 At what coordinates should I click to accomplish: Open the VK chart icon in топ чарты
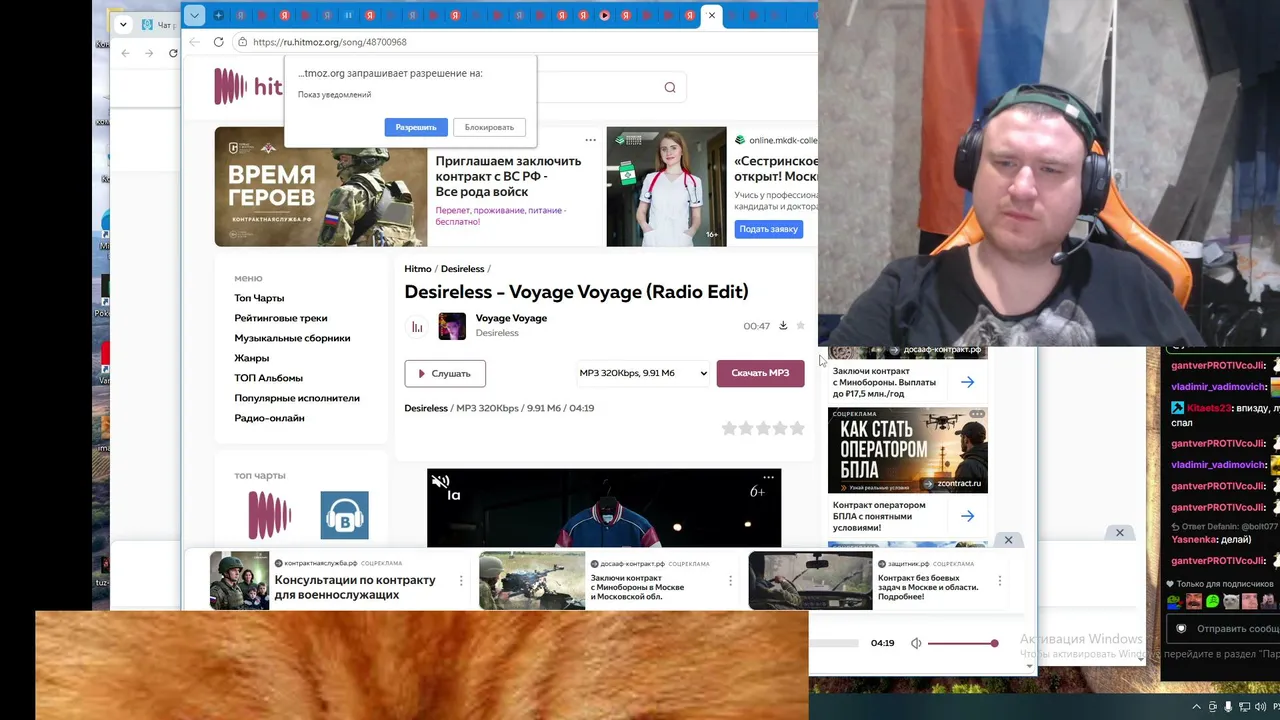[344, 515]
